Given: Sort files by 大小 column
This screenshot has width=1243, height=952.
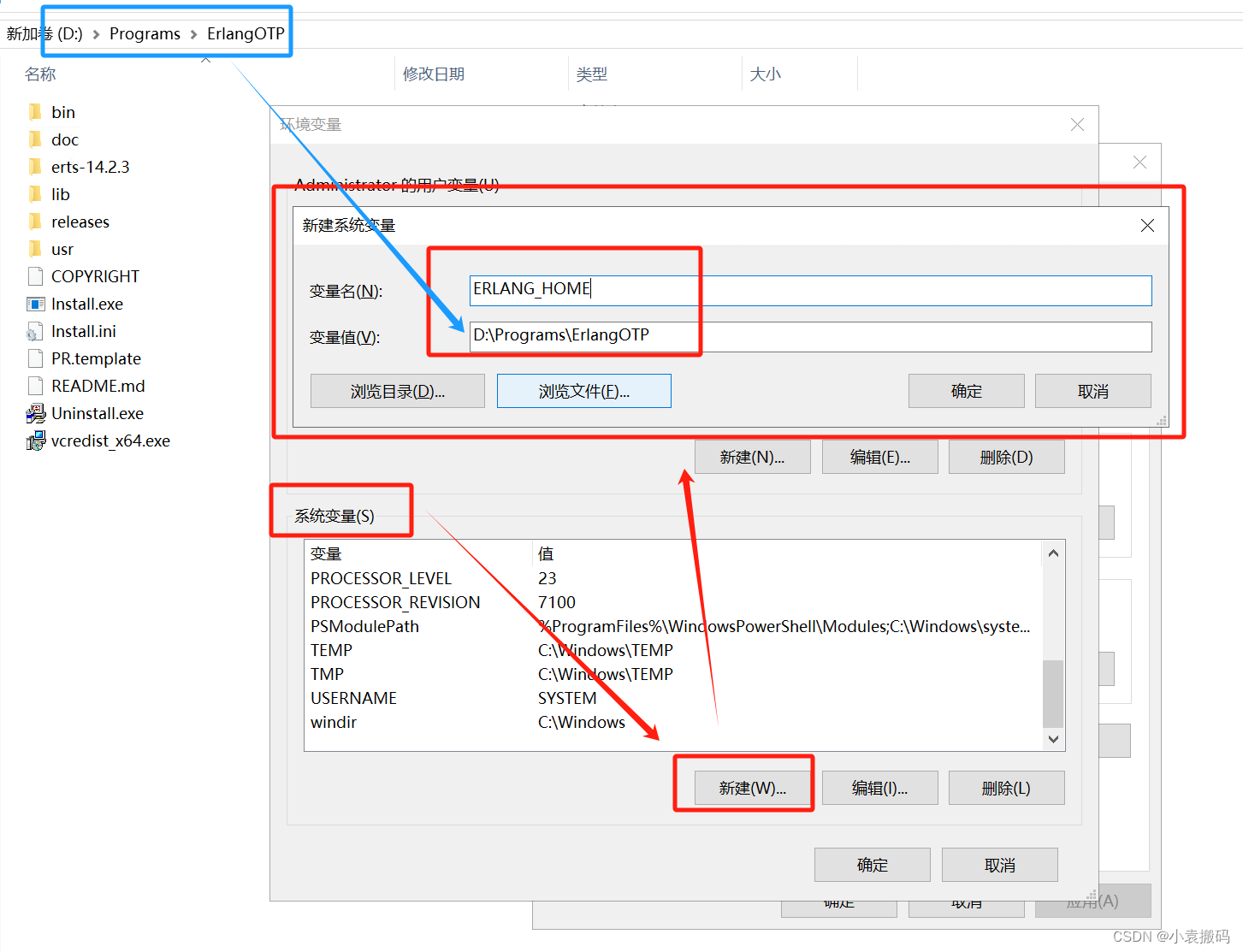Looking at the screenshot, I should pos(766,74).
